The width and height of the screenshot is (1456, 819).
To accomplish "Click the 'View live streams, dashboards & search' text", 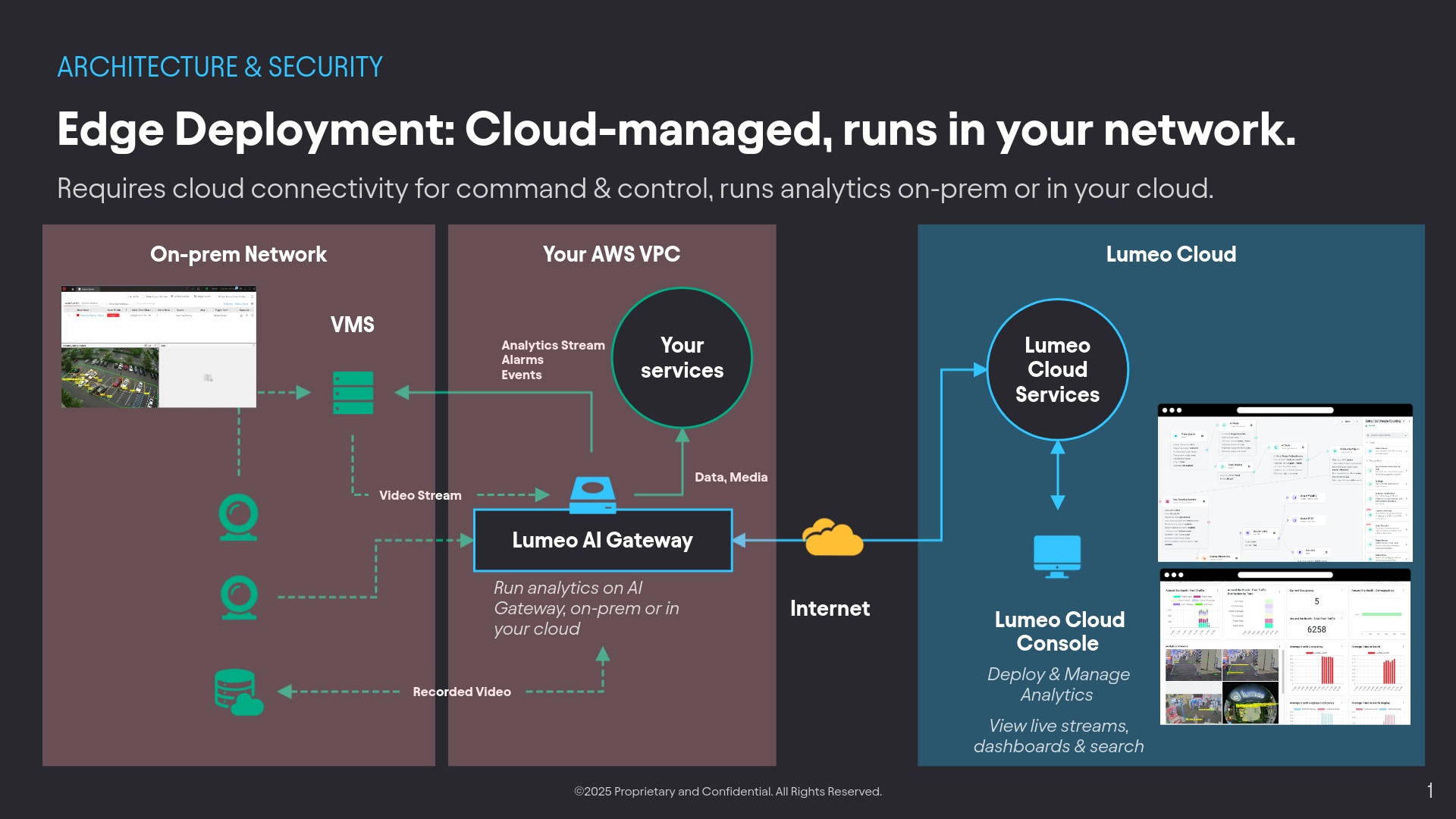I will [1059, 736].
